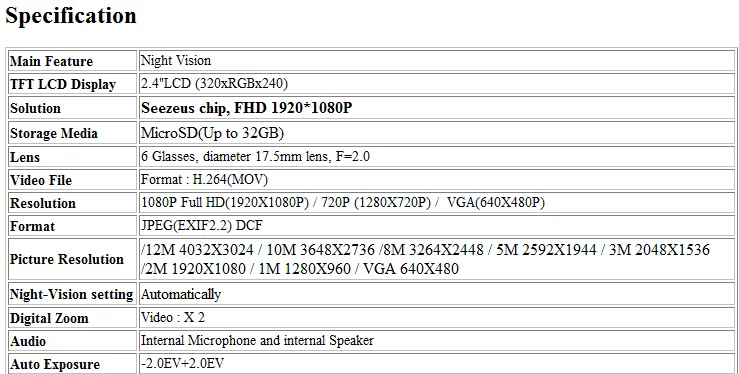This screenshot has height=374, width=739.
Task: Click the Solution row label
Action: tap(35, 108)
